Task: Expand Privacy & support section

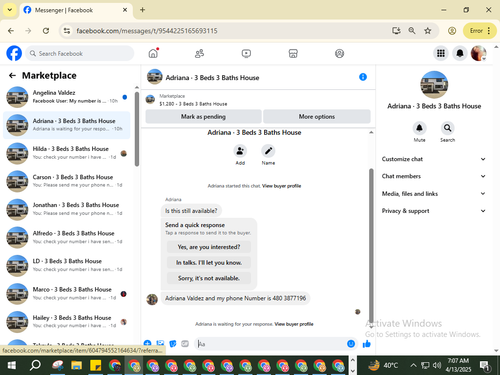Action: click(434, 211)
